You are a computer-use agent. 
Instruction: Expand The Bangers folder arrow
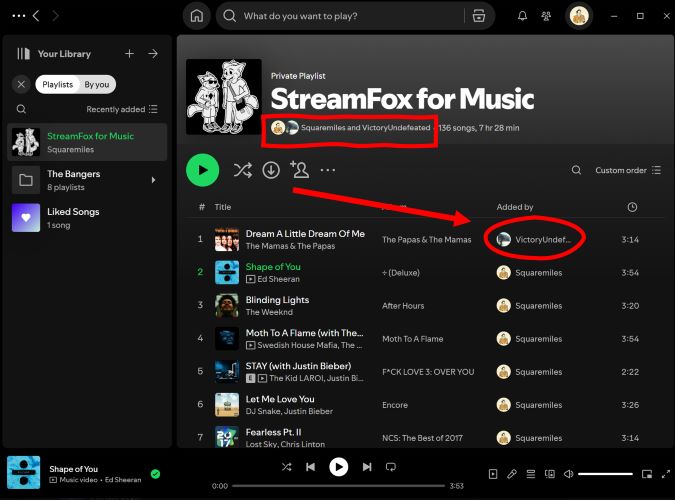153,180
